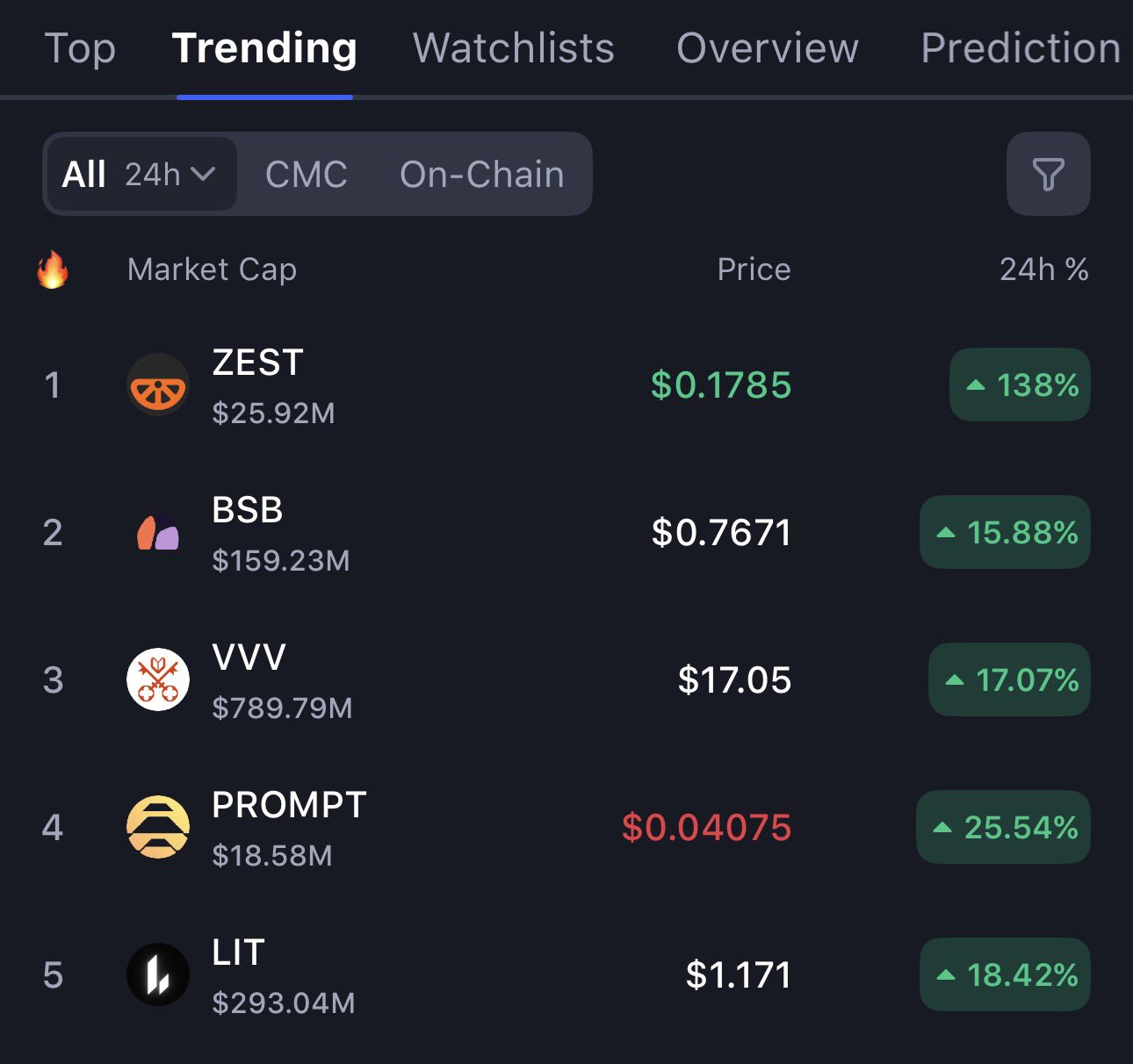This screenshot has height=1064, width=1133.
Task: Tap the BSB coin logo
Action: click(x=158, y=532)
